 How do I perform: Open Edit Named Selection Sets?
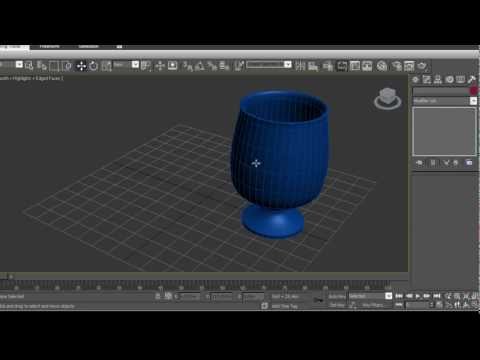[239, 66]
